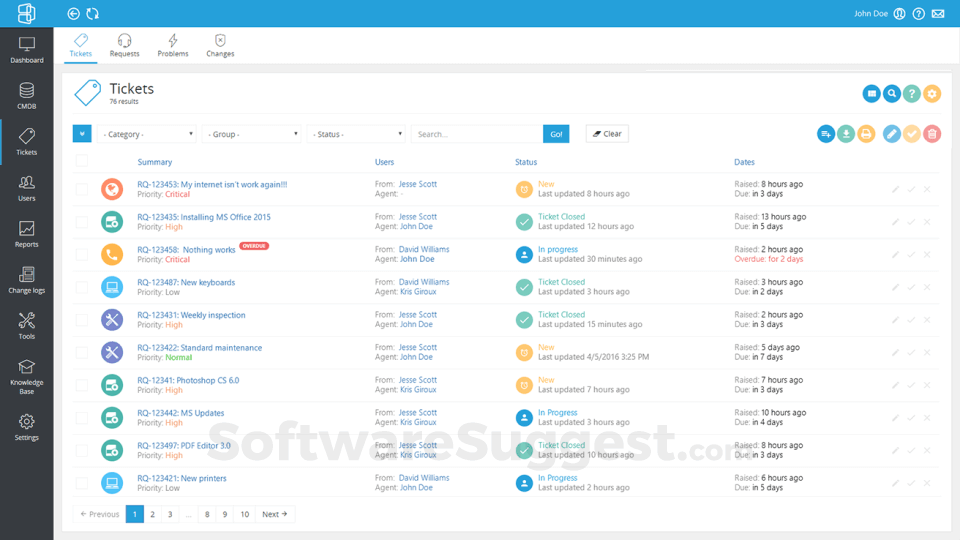Check the box for RQ-123435 ticket
Image resolution: width=960 pixels, height=540 pixels.
pos(81,222)
